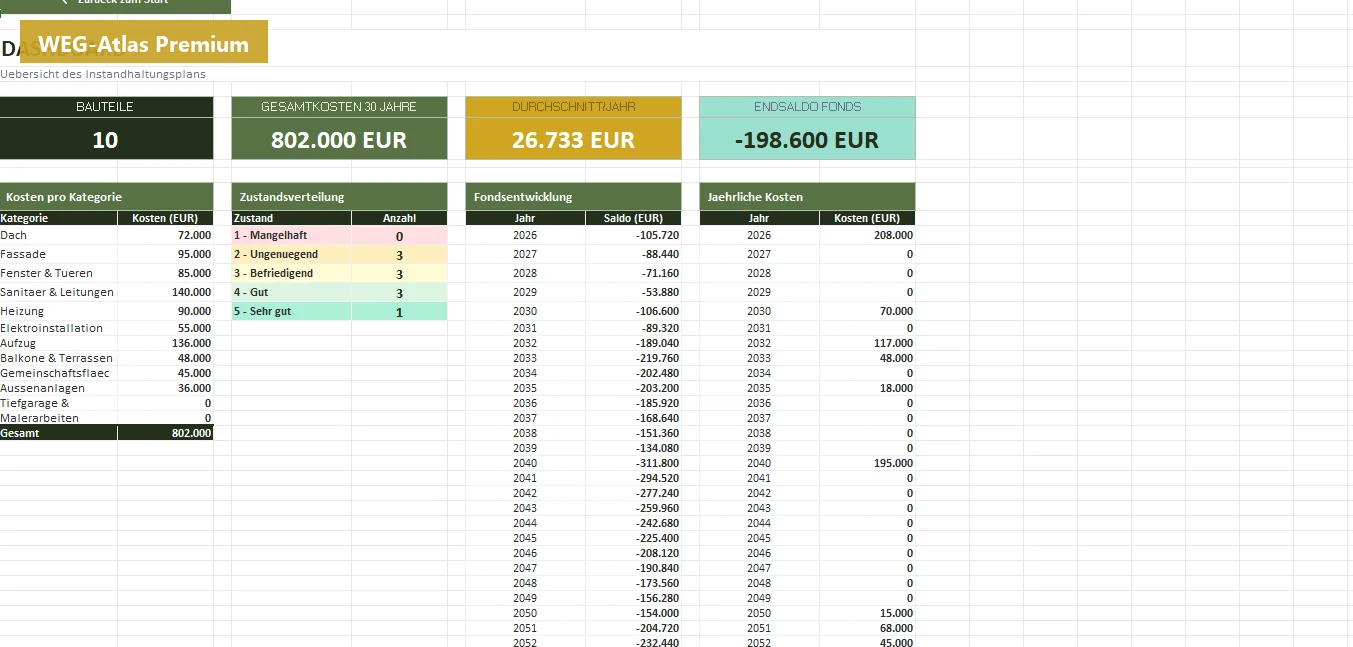Select the "ENDSALDO FONDS" card header

pos(807,107)
